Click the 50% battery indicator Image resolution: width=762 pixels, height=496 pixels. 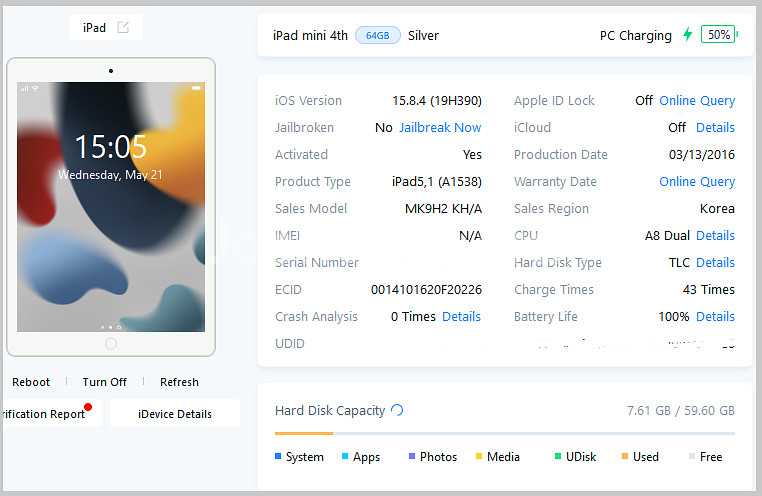pyautogui.click(x=719, y=34)
